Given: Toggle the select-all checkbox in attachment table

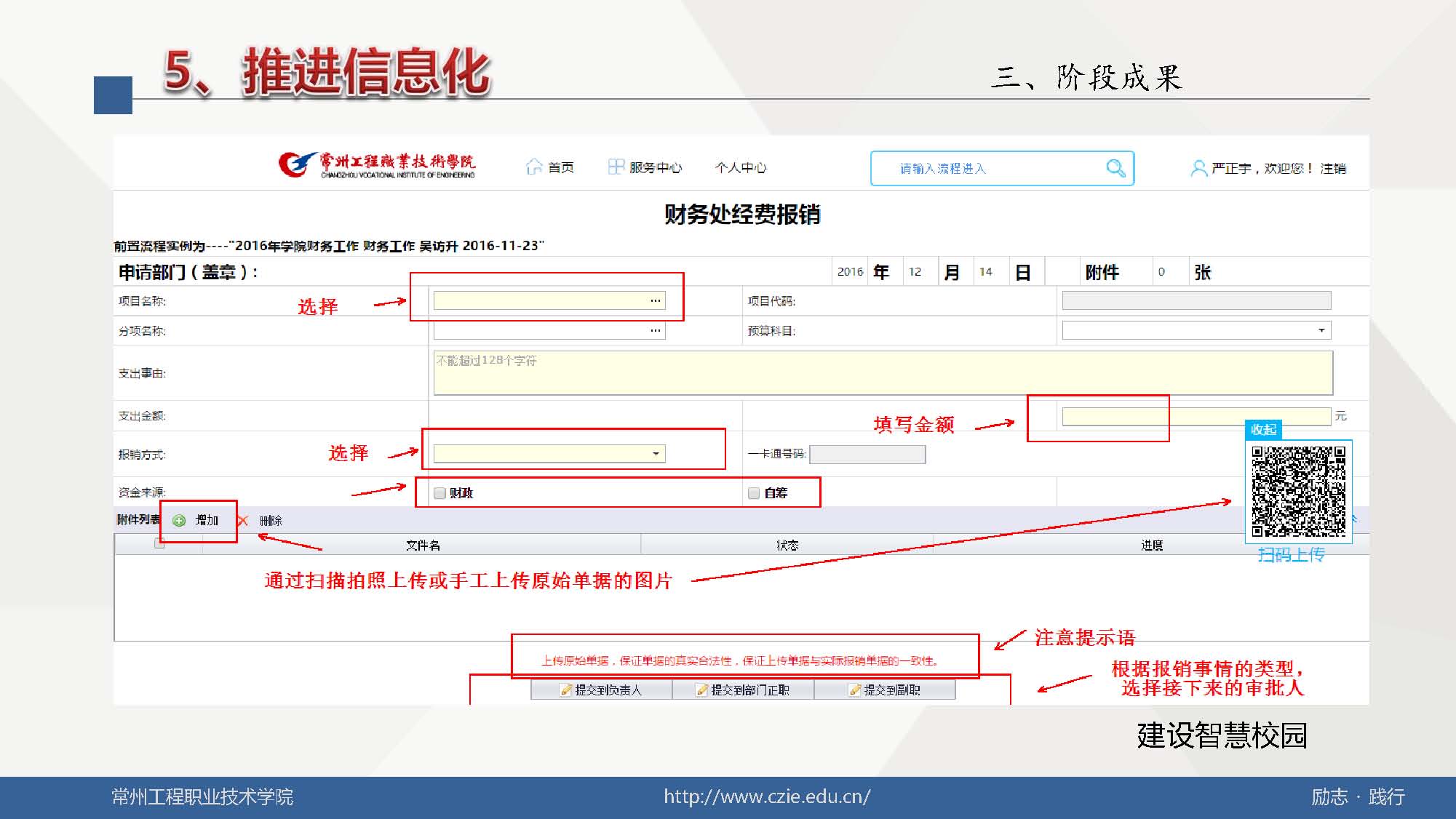Looking at the screenshot, I should tap(159, 543).
